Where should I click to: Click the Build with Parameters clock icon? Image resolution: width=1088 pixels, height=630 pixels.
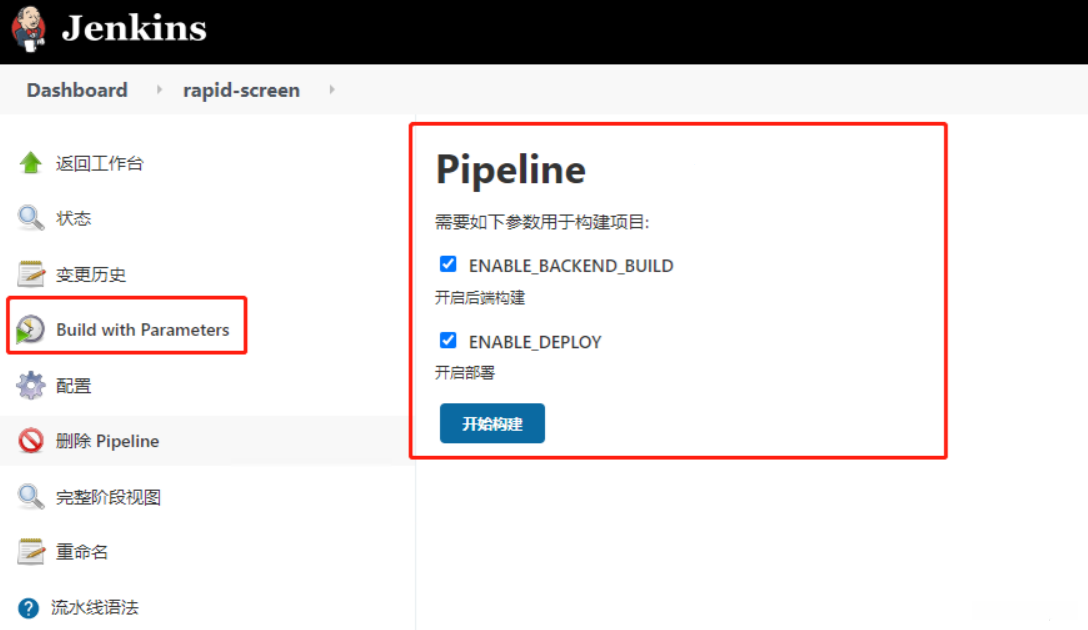tap(31, 330)
